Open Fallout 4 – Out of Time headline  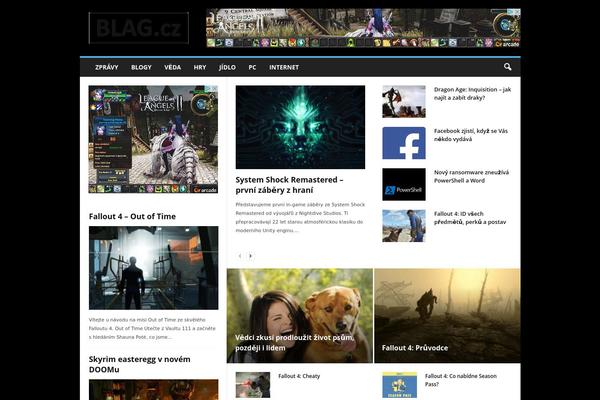pos(132,216)
